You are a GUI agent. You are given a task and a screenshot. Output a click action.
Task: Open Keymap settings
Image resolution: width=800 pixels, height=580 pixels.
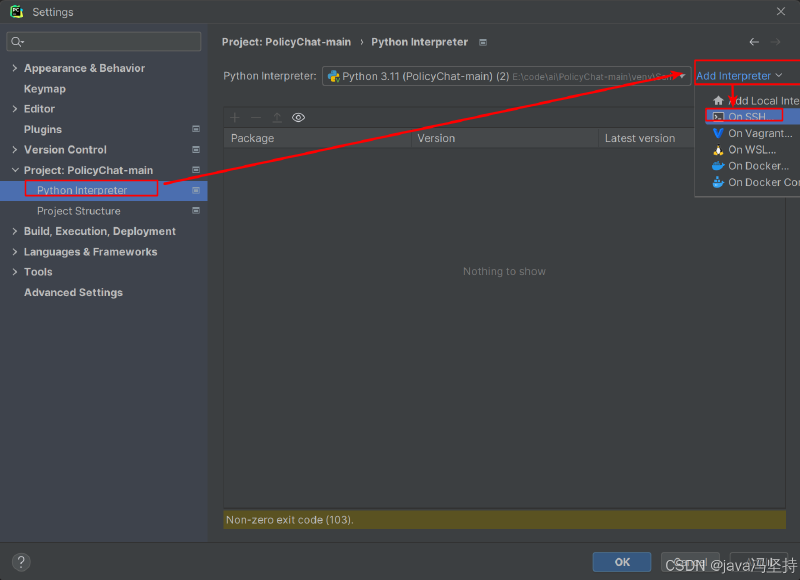point(45,89)
